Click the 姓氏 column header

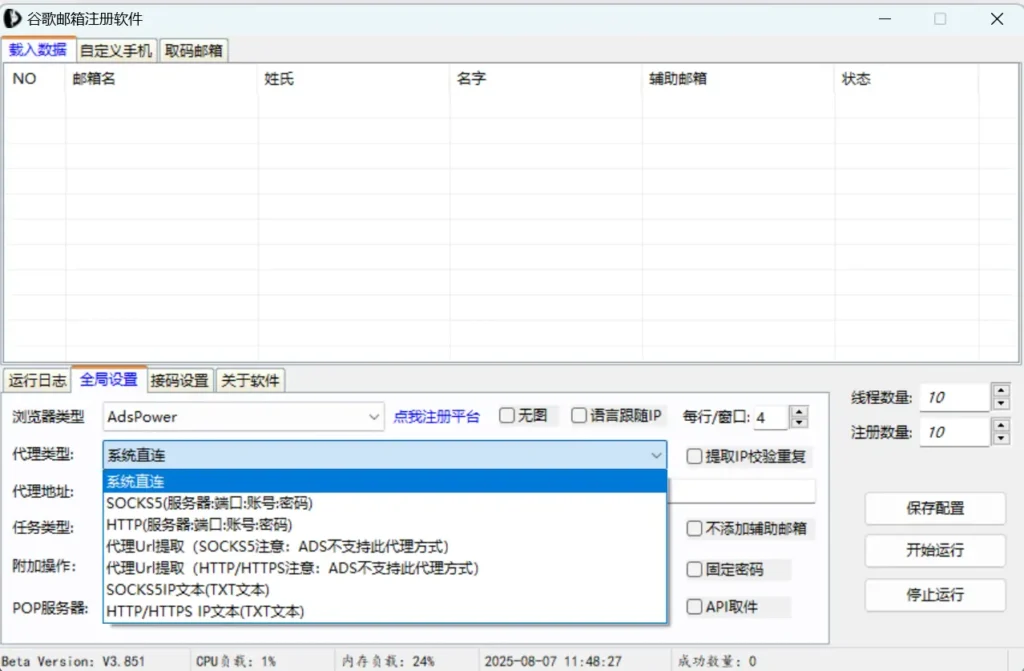(353, 78)
